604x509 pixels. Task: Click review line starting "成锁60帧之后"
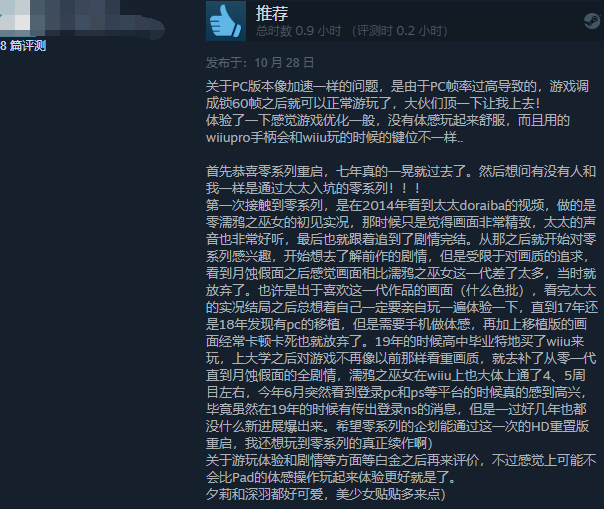tap(373, 103)
